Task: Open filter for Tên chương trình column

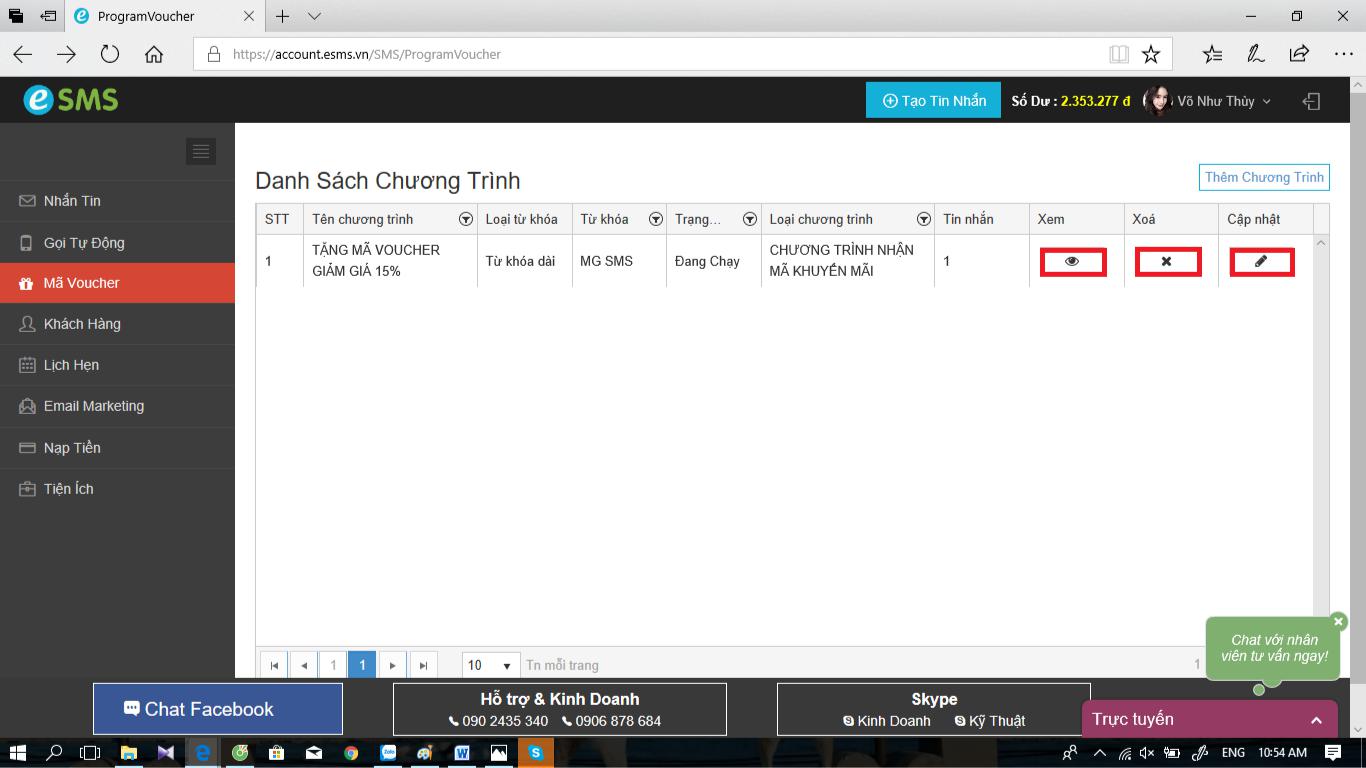Action: 465,219
